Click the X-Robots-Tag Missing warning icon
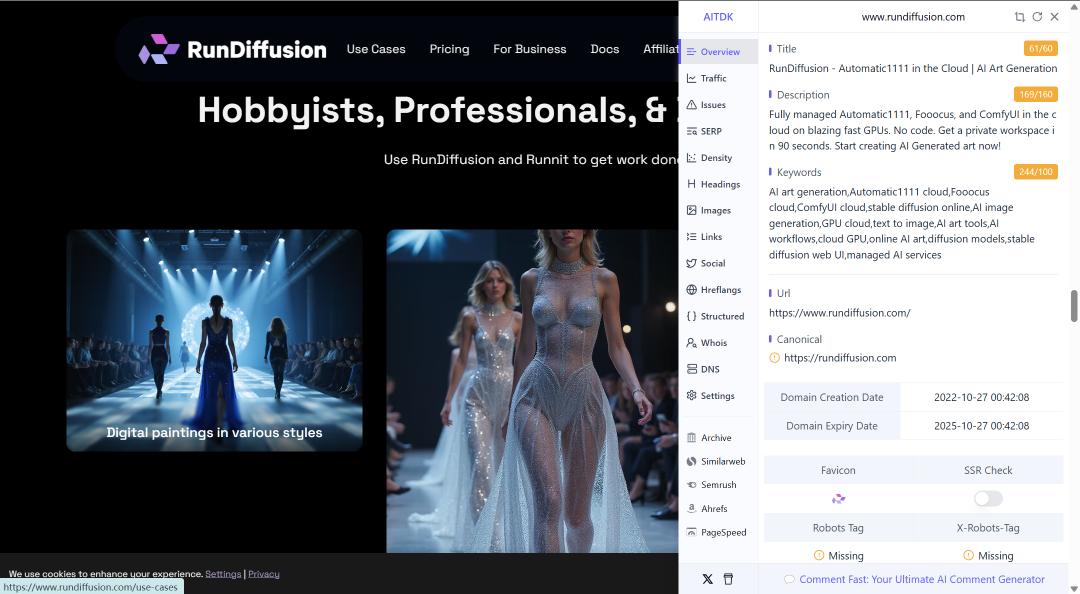This screenshot has height=594, width=1080. pos(968,555)
